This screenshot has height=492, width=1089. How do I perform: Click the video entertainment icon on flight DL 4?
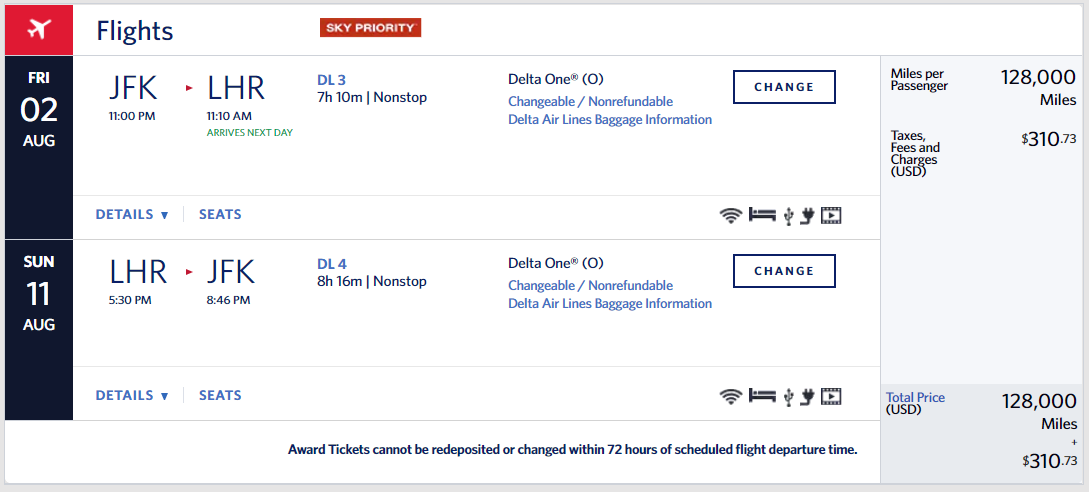pos(831,396)
